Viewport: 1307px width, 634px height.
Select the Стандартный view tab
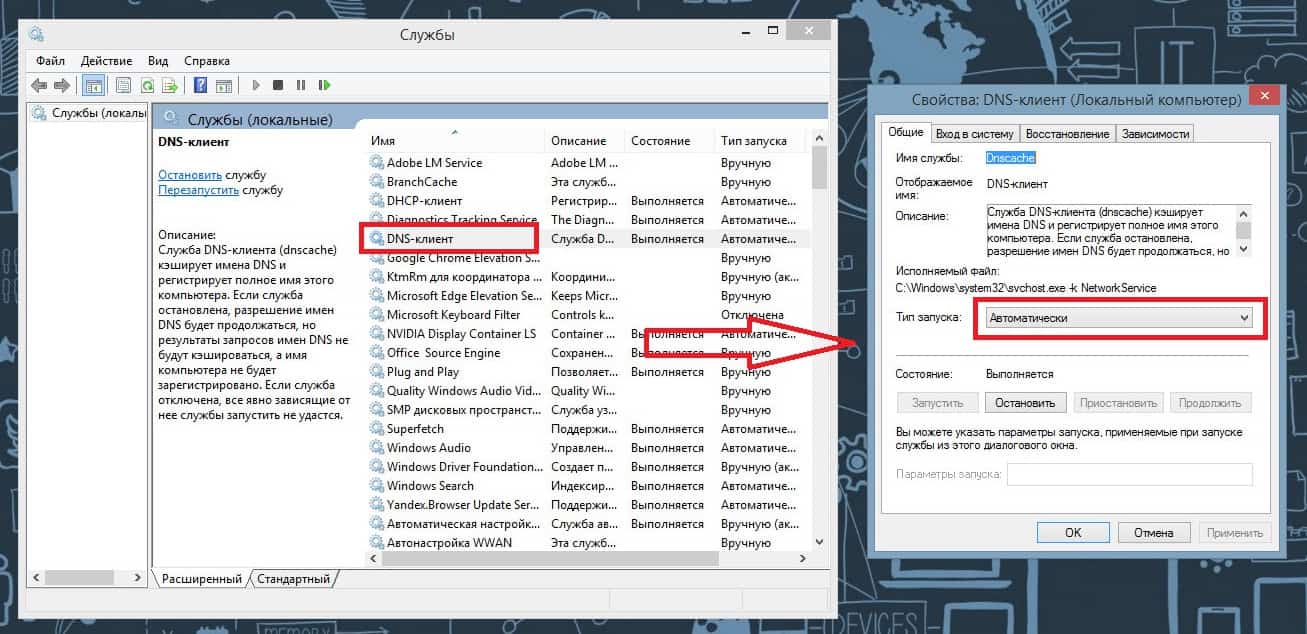point(293,579)
